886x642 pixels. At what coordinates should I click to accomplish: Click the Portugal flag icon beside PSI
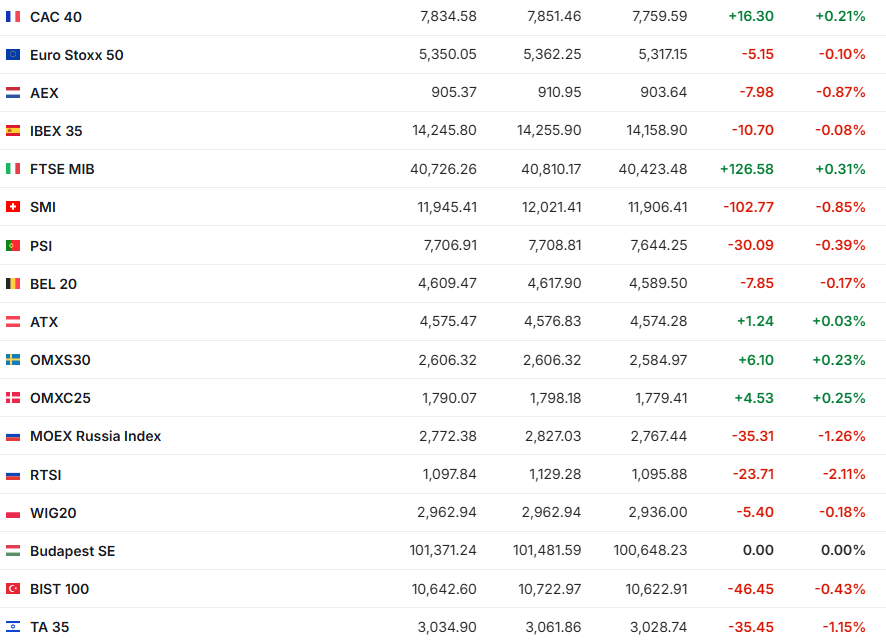click(x=13, y=246)
